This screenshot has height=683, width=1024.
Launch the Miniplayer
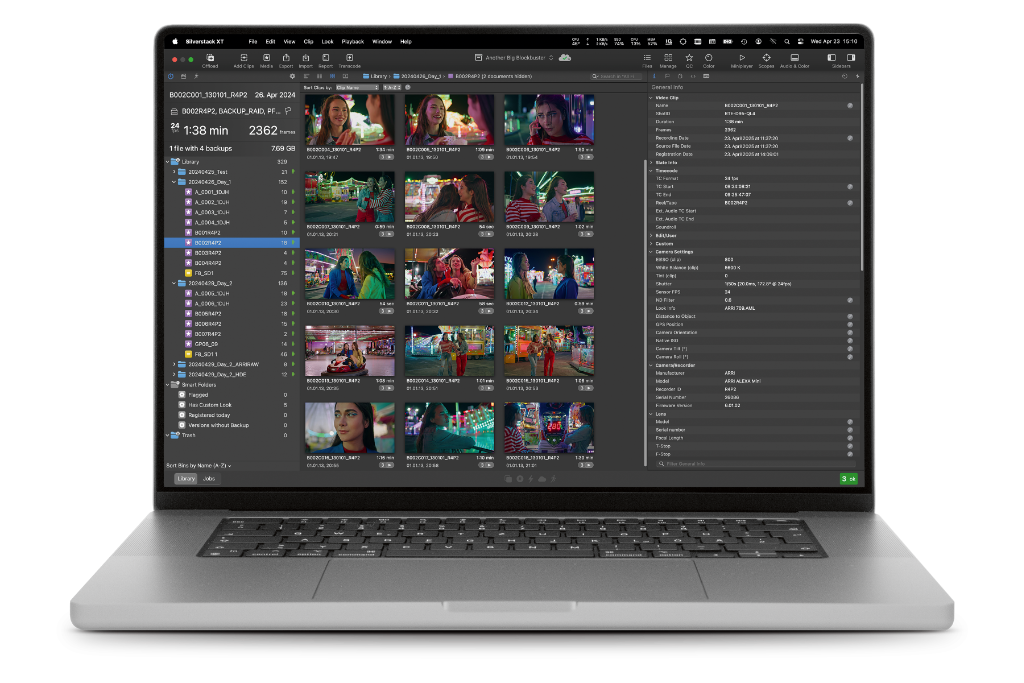(742, 60)
